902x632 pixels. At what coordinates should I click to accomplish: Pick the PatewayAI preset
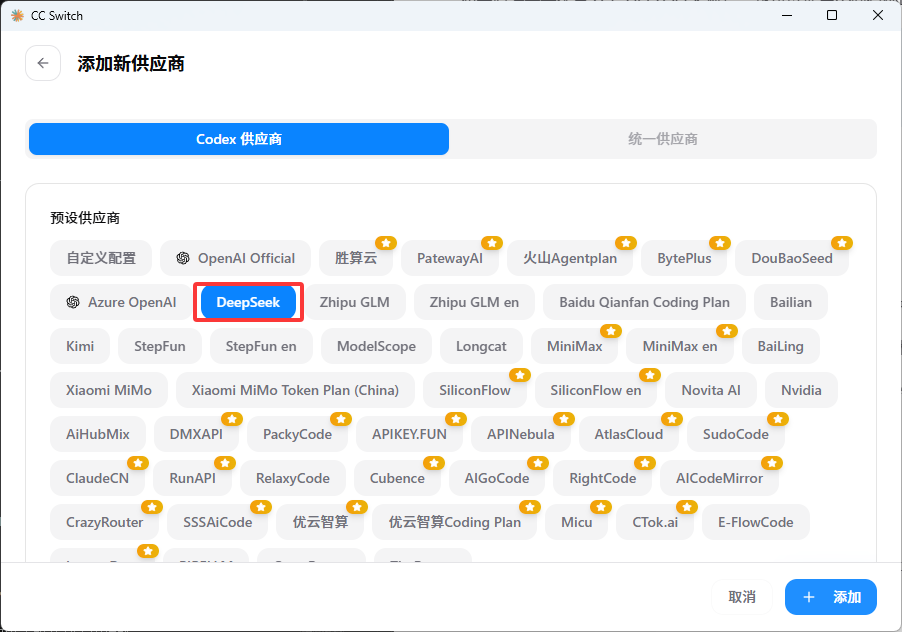click(450, 258)
